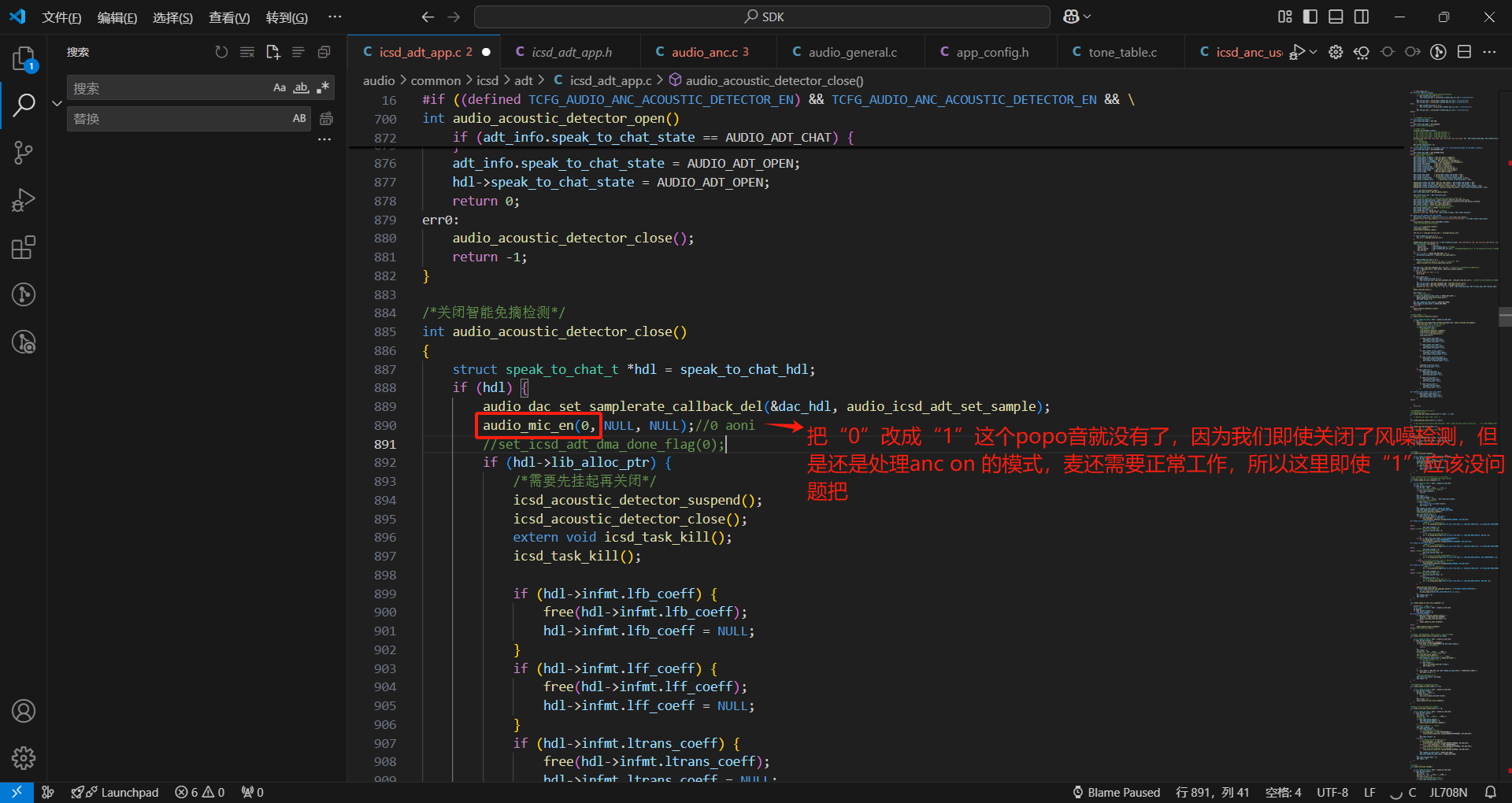Toggle the bottom panel visibility
1512x803 pixels.
tap(1336, 17)
